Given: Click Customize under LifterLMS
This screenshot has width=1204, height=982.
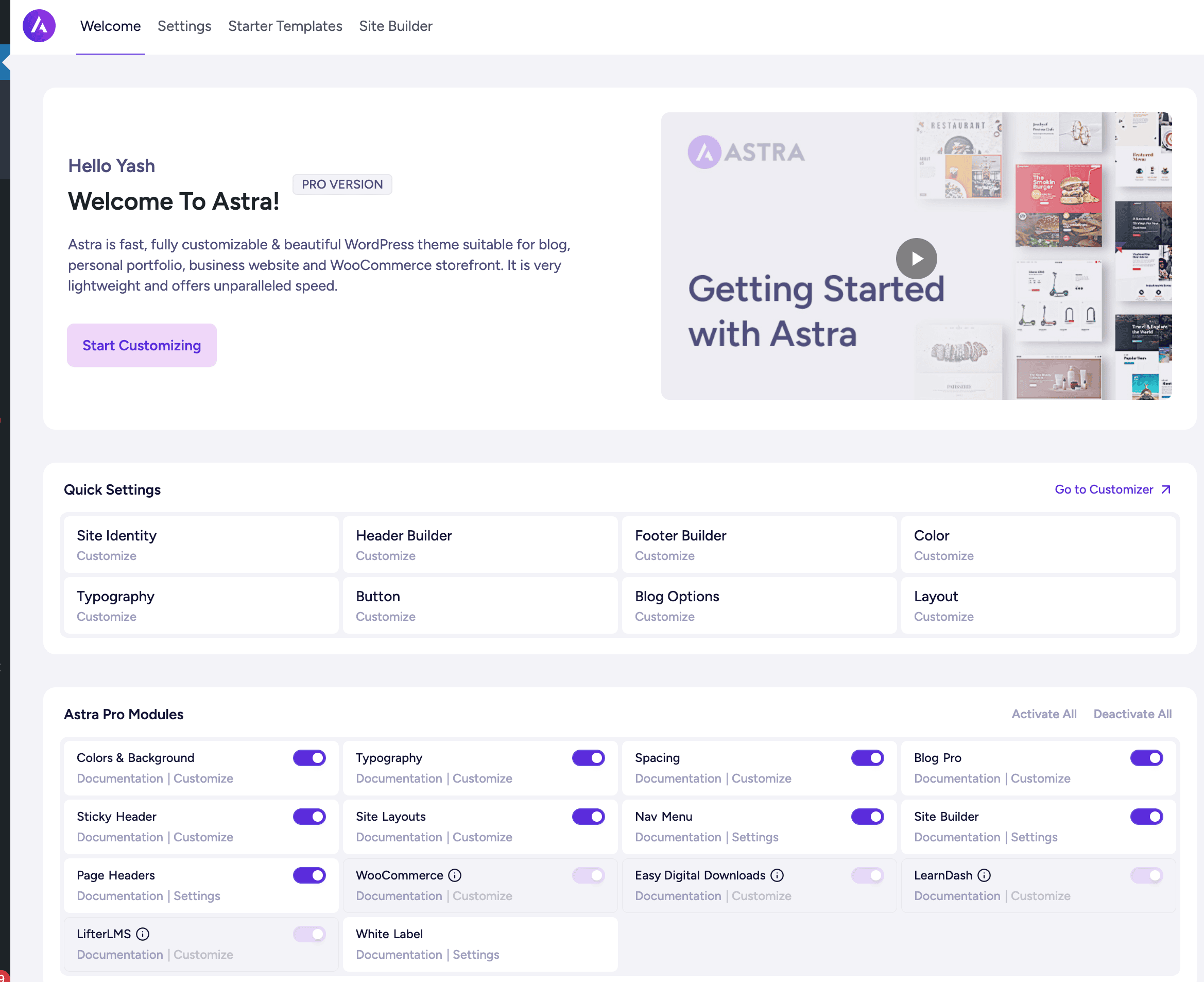Looking at the screenshot, I should [203, 955].
